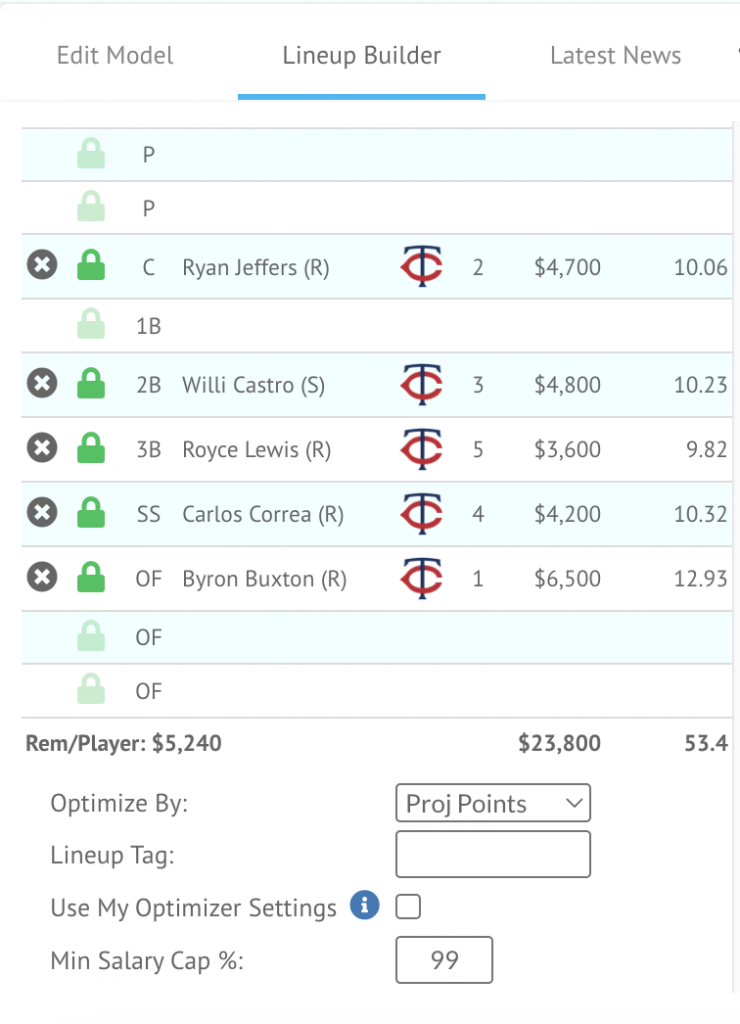The width and height of the screenshot is (740, 1024).
Task: Remove Ryan Jeffers from the lineup
Action: [42, 265]
